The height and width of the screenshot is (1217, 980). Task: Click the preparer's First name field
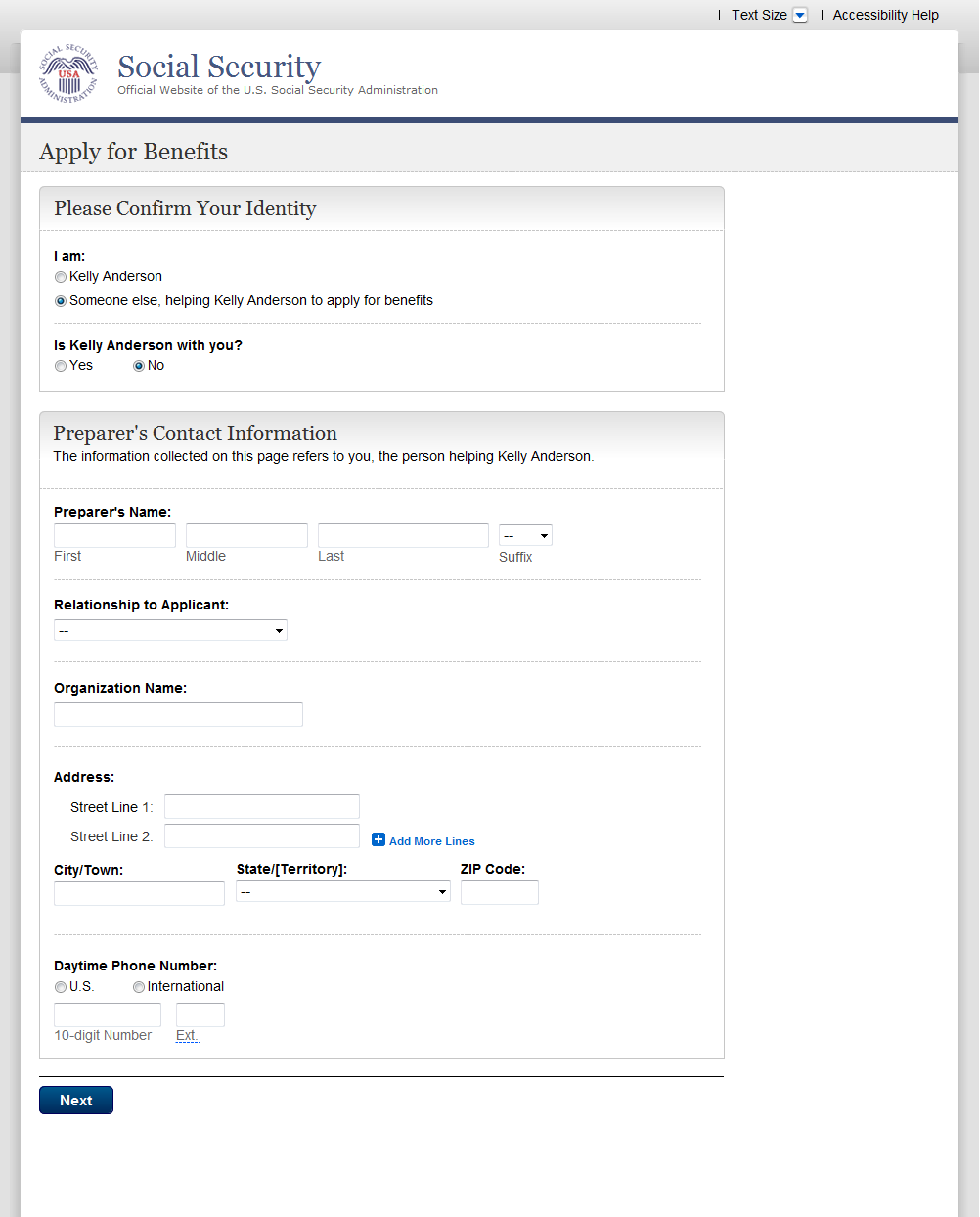pos(114,535)
